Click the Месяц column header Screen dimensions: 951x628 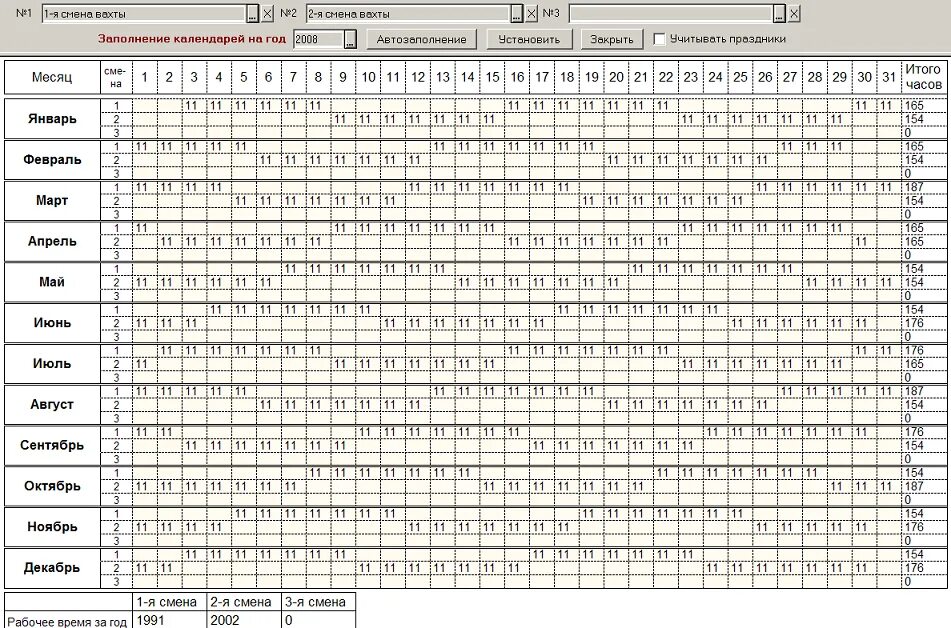point(52,77)
